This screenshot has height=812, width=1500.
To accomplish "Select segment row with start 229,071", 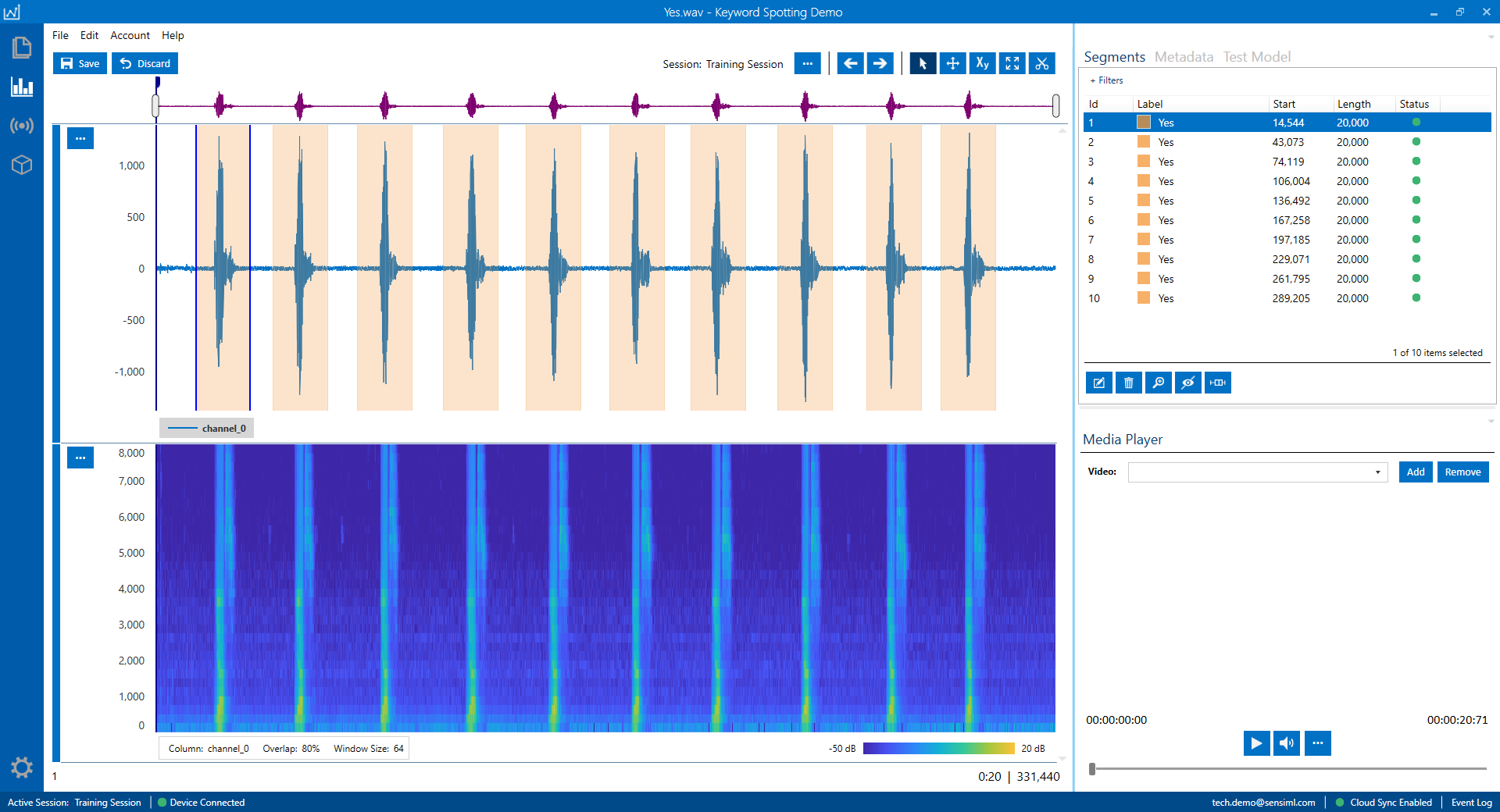I will pyautogui.click(x=1287, y=259).
